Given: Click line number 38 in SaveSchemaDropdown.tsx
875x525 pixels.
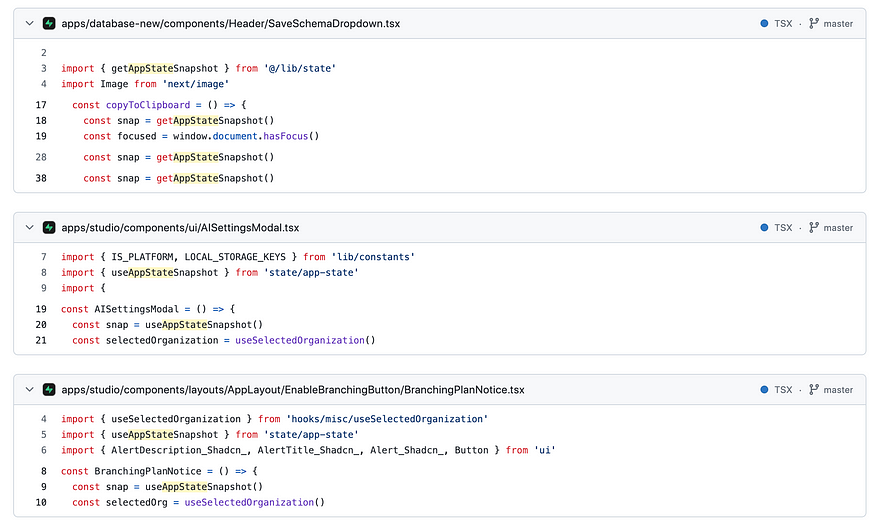Looking at the screenshot, I should coord(41,179).
